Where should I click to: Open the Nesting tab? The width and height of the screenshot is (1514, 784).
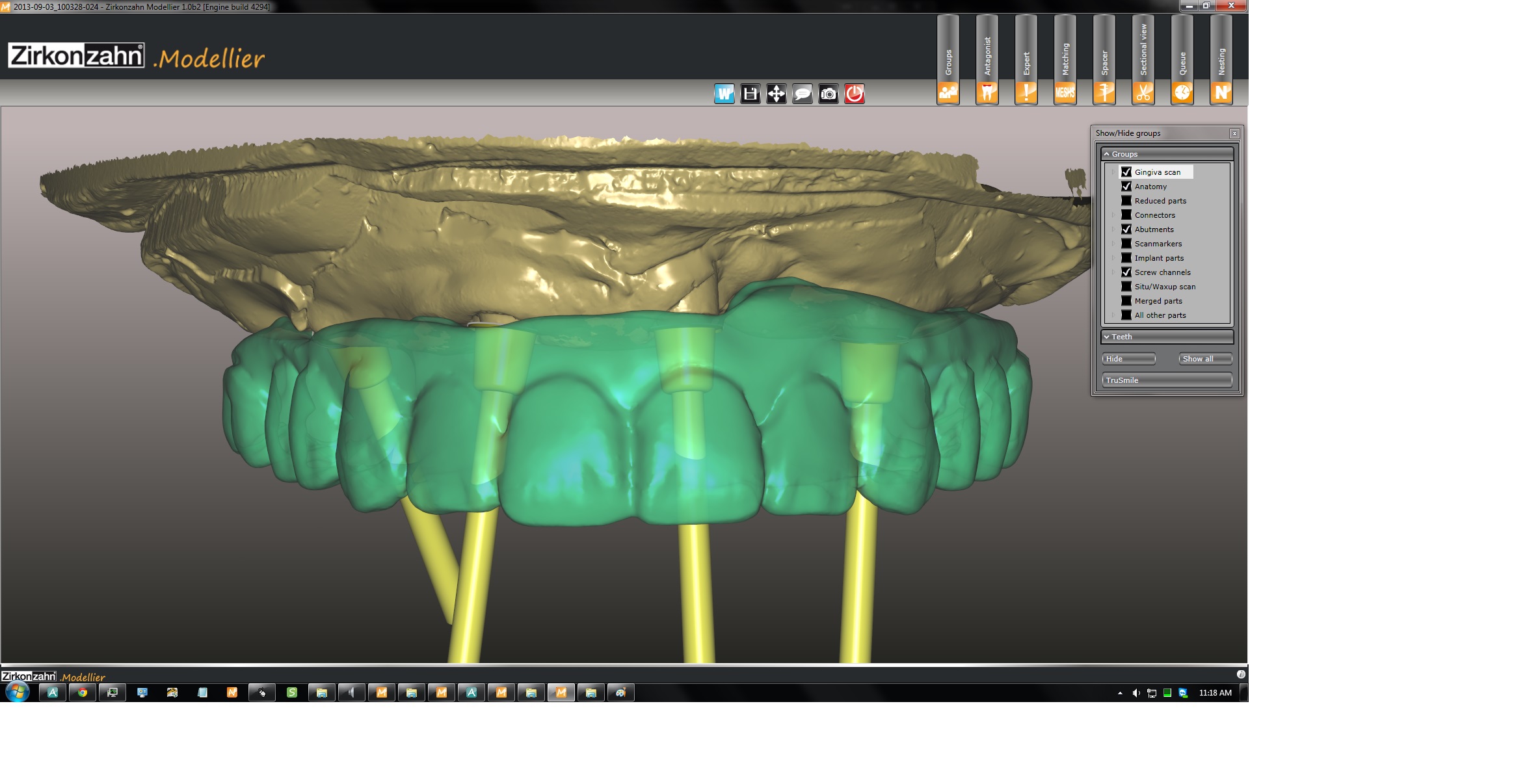pyautogui.click(x=1221, y=92)
